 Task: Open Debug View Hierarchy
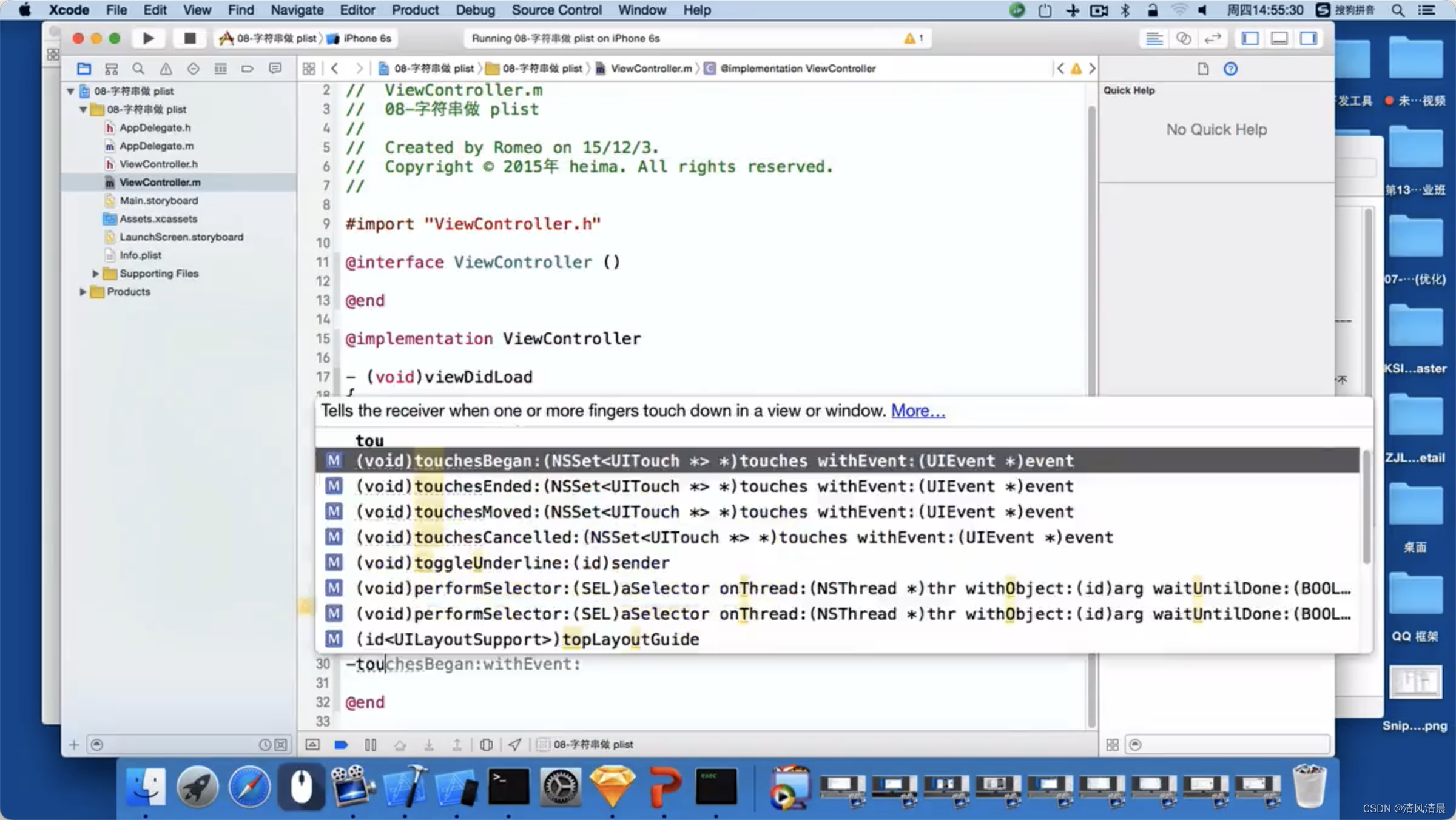[486, 744]
